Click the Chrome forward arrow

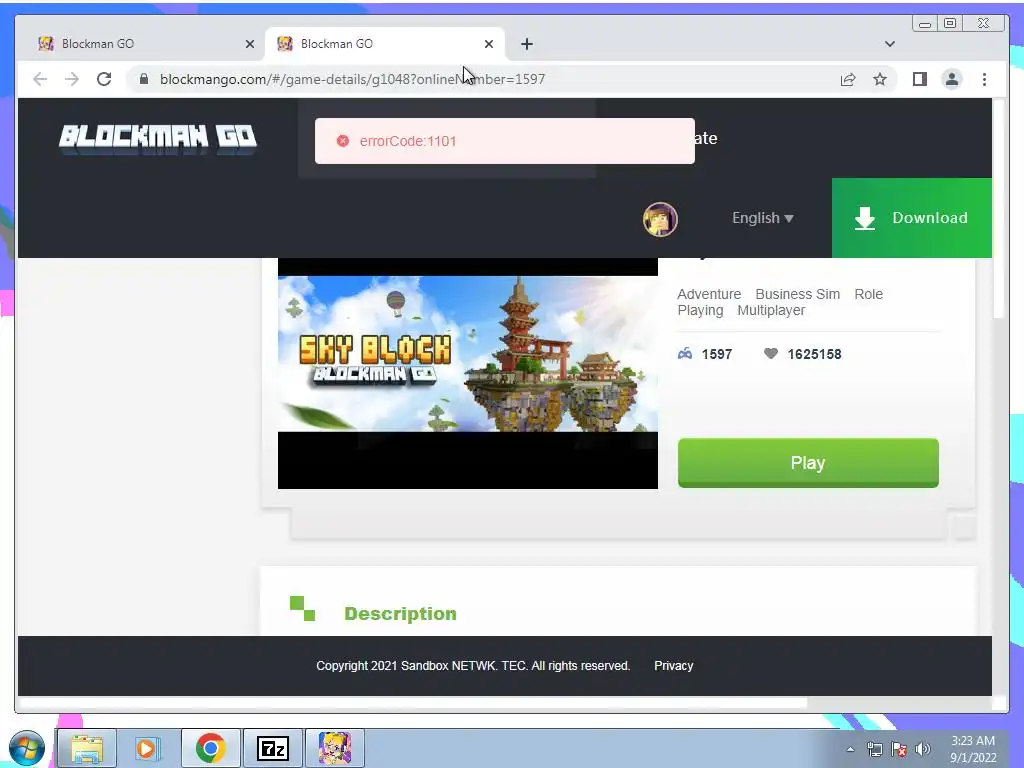pyautogui.click(x=72, y=79)
